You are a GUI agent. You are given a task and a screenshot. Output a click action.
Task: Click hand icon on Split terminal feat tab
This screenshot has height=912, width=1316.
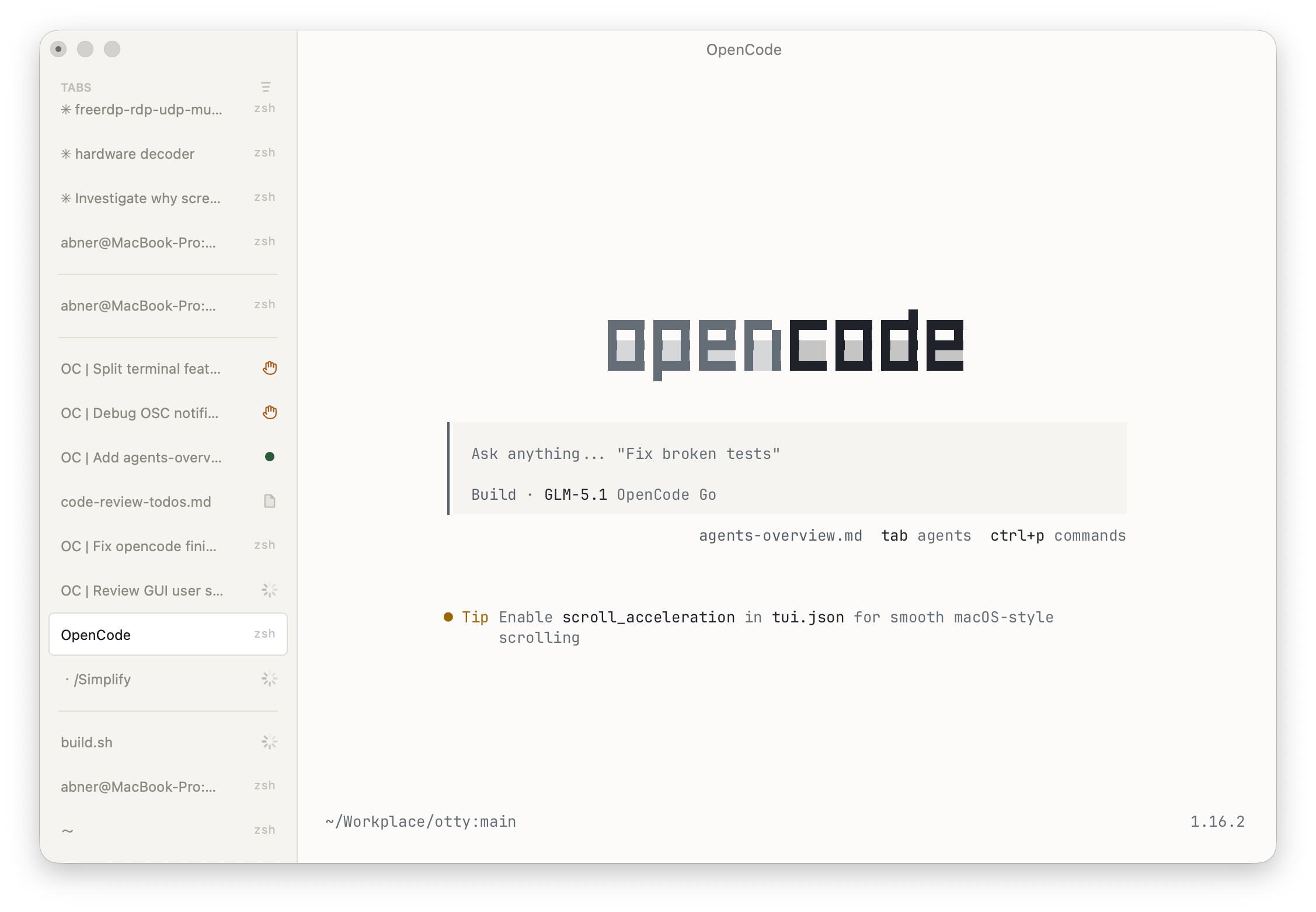(x=269, y=368)
